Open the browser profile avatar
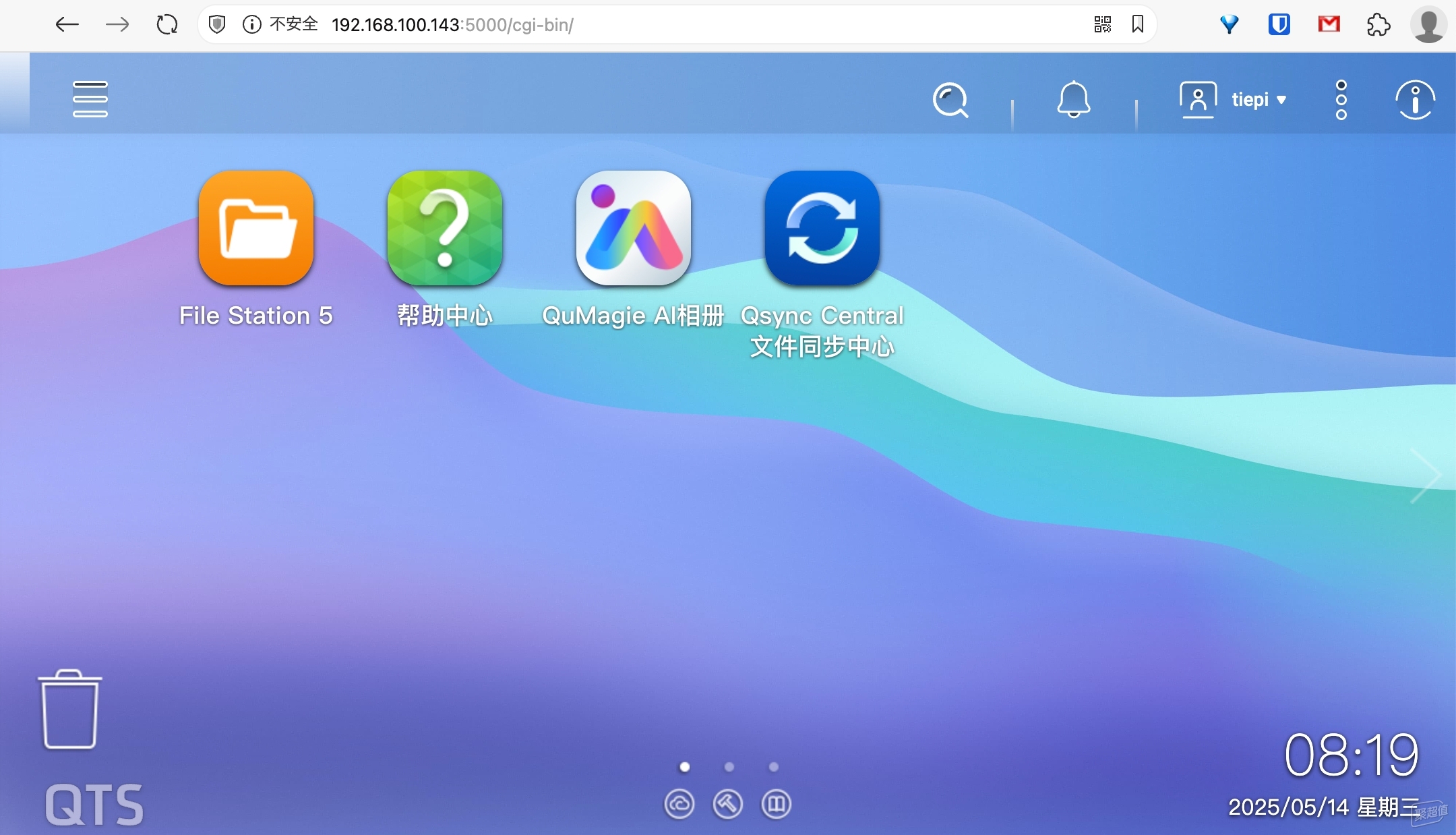The width and height of the screenshot is (1456, 835). click(x=1428, y=25)
